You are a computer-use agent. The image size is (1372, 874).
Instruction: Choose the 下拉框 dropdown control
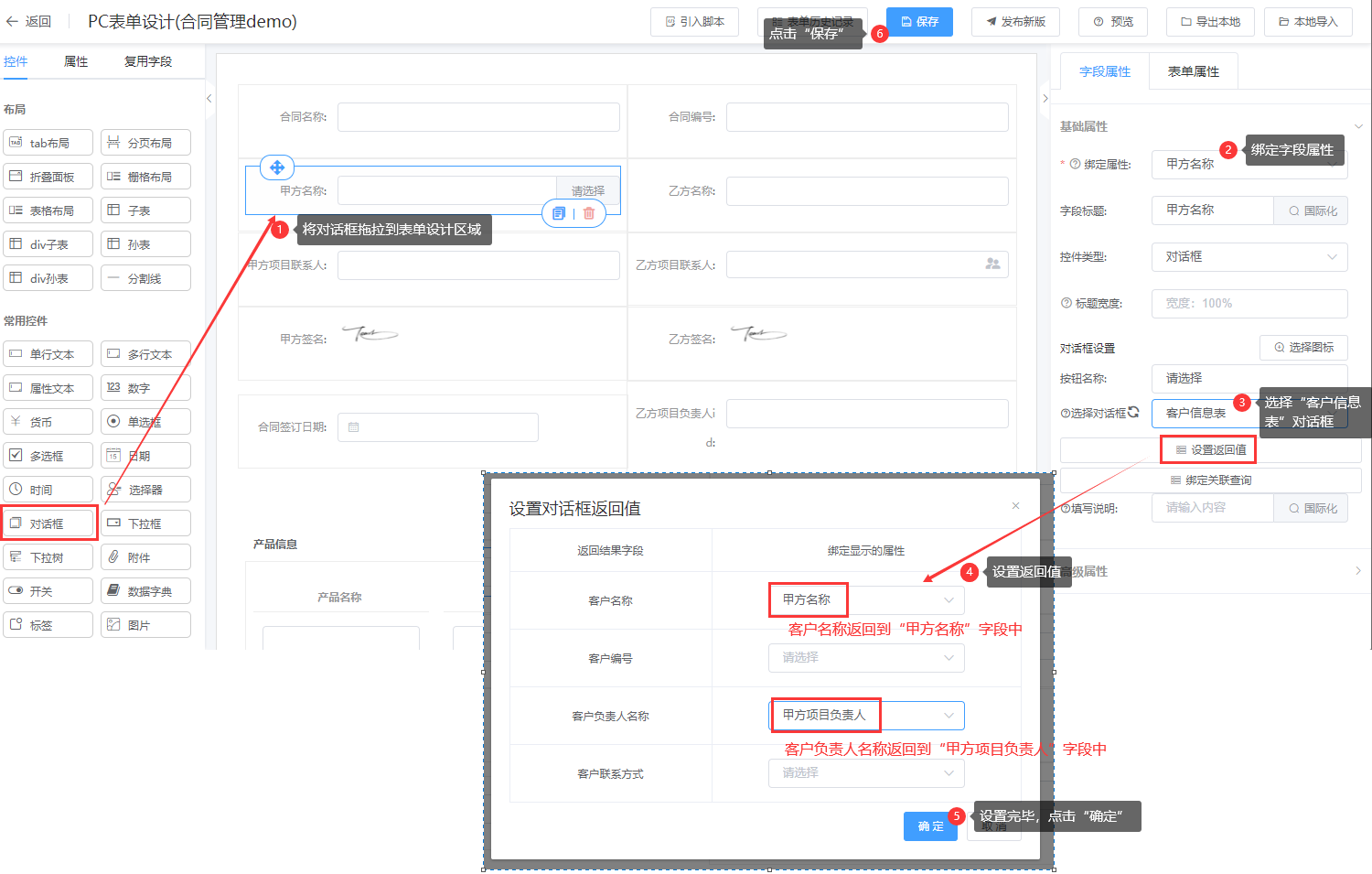pos(145,523)
